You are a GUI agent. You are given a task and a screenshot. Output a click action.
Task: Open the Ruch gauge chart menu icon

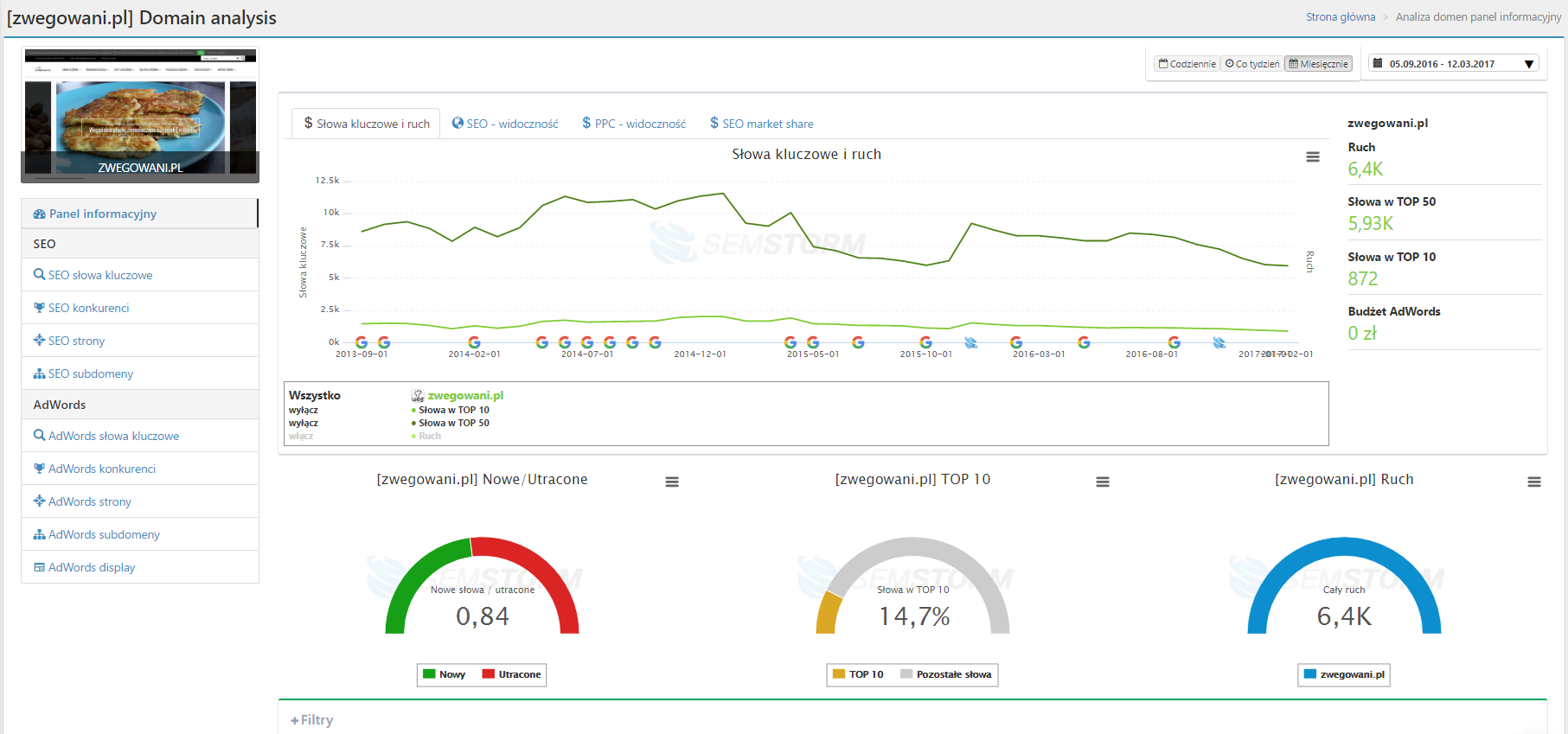pos(1533,482)
